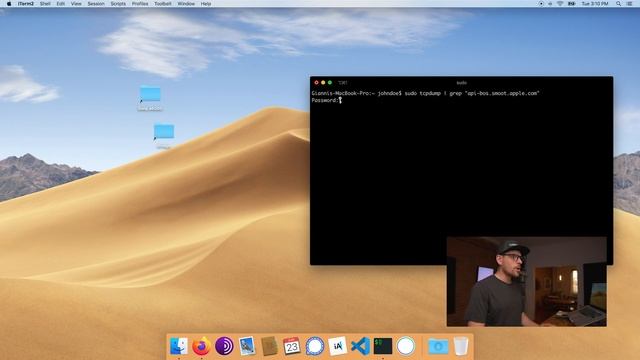Select the lower blue desktop folder

[164, 132]
